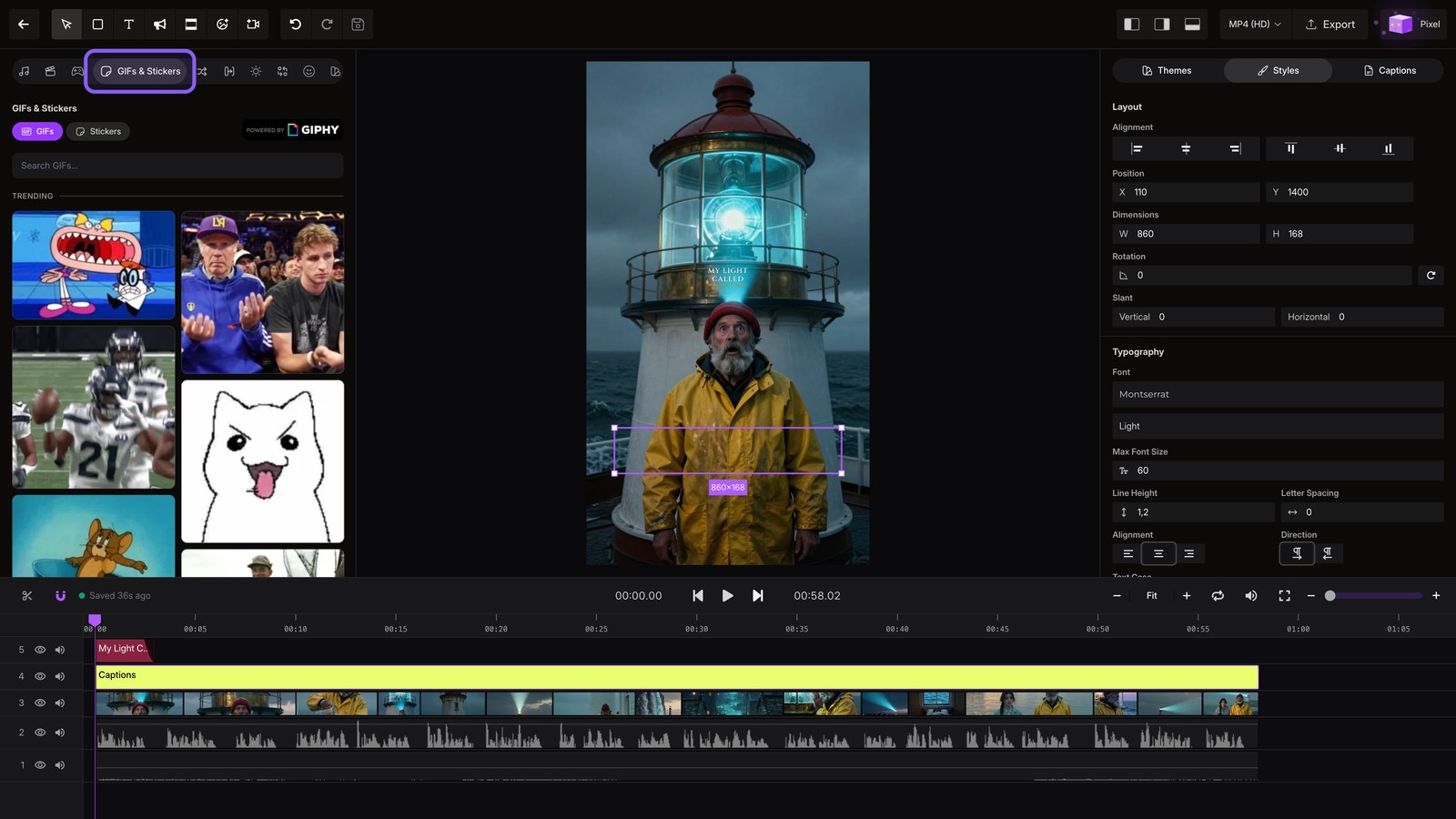Open the audio music note panel
This screenshot has width=1456, height=819.
click(25, 71)
